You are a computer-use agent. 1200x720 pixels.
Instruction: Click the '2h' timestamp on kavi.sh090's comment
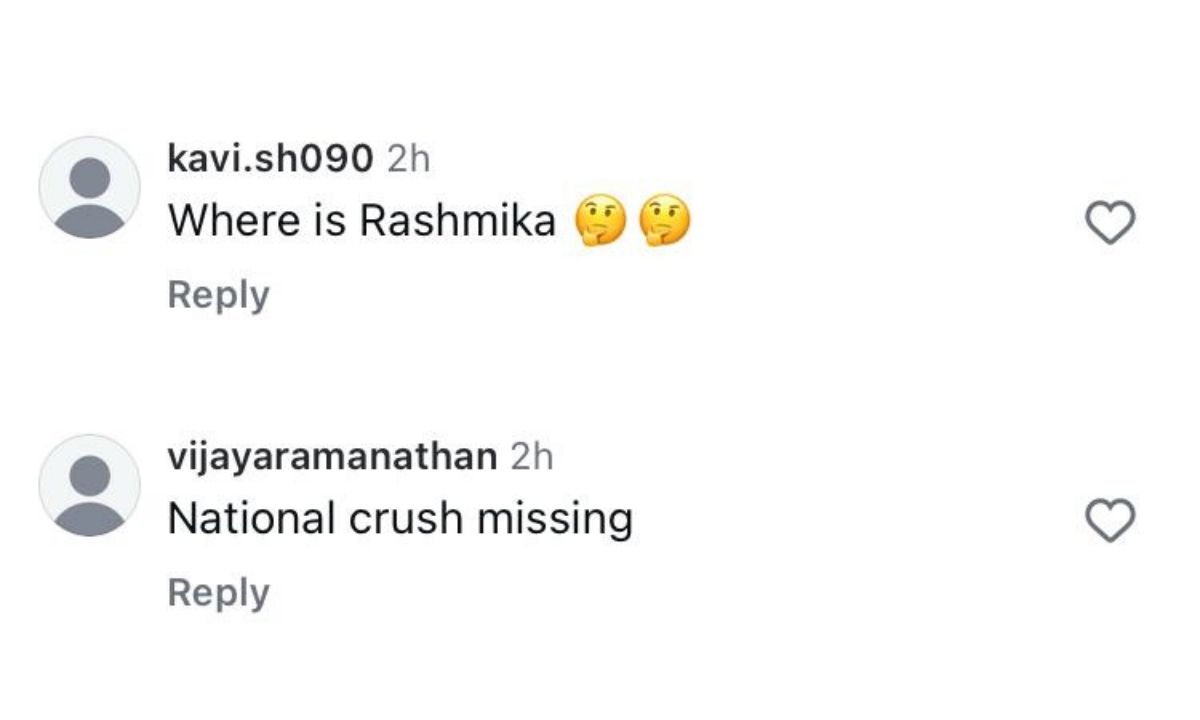[410, 158]
